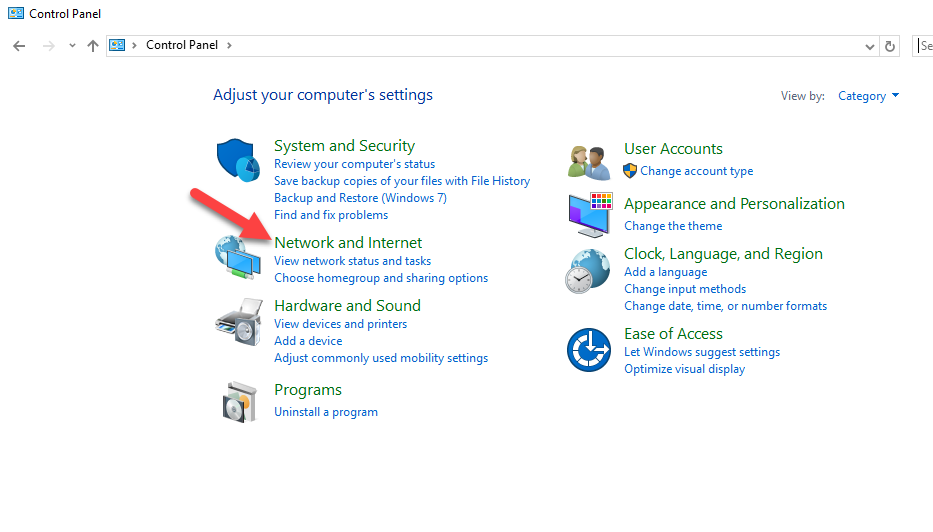Open Review your computer's status
This screenshot has width=933, height=532.
pyautogui.click(x=355, y=164)
